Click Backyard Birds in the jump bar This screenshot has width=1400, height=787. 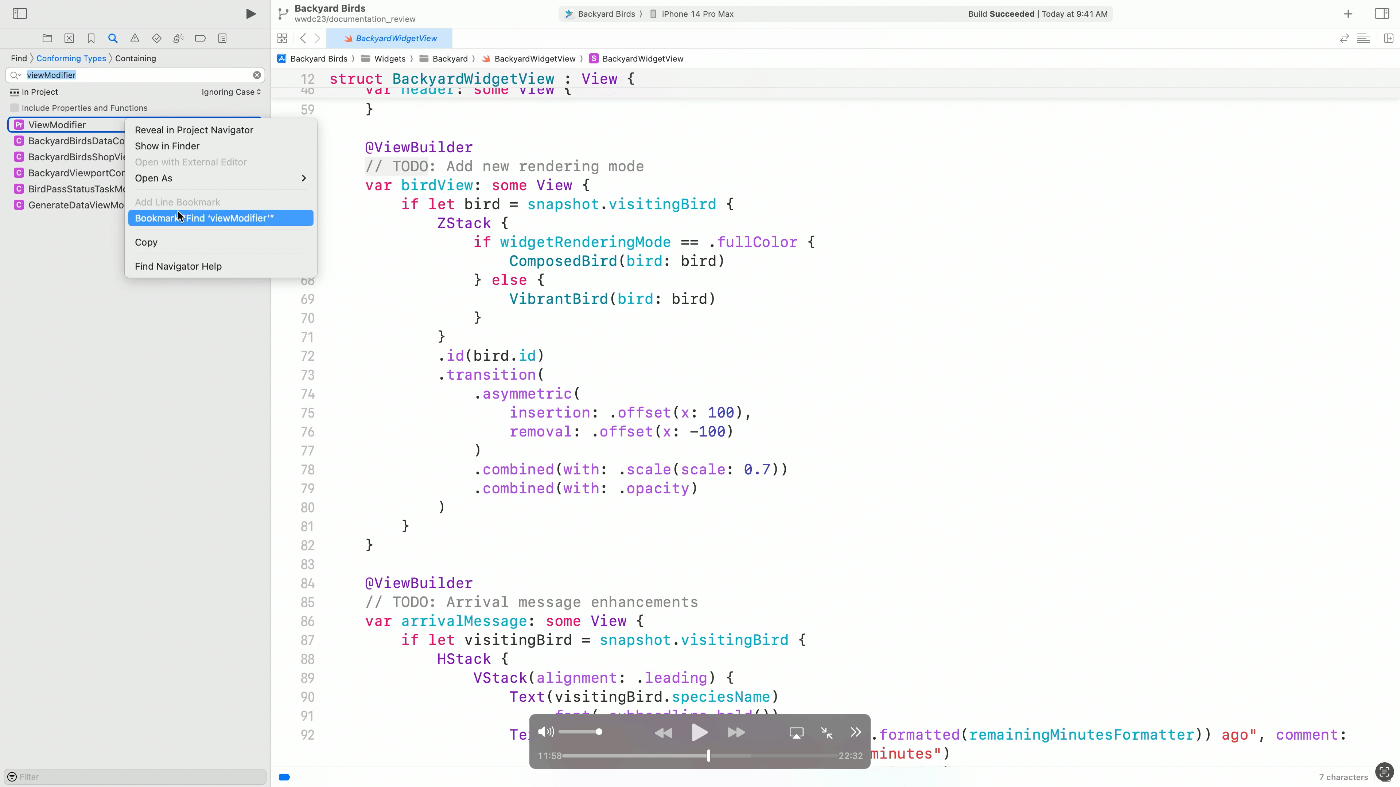(x=311, y=59)
